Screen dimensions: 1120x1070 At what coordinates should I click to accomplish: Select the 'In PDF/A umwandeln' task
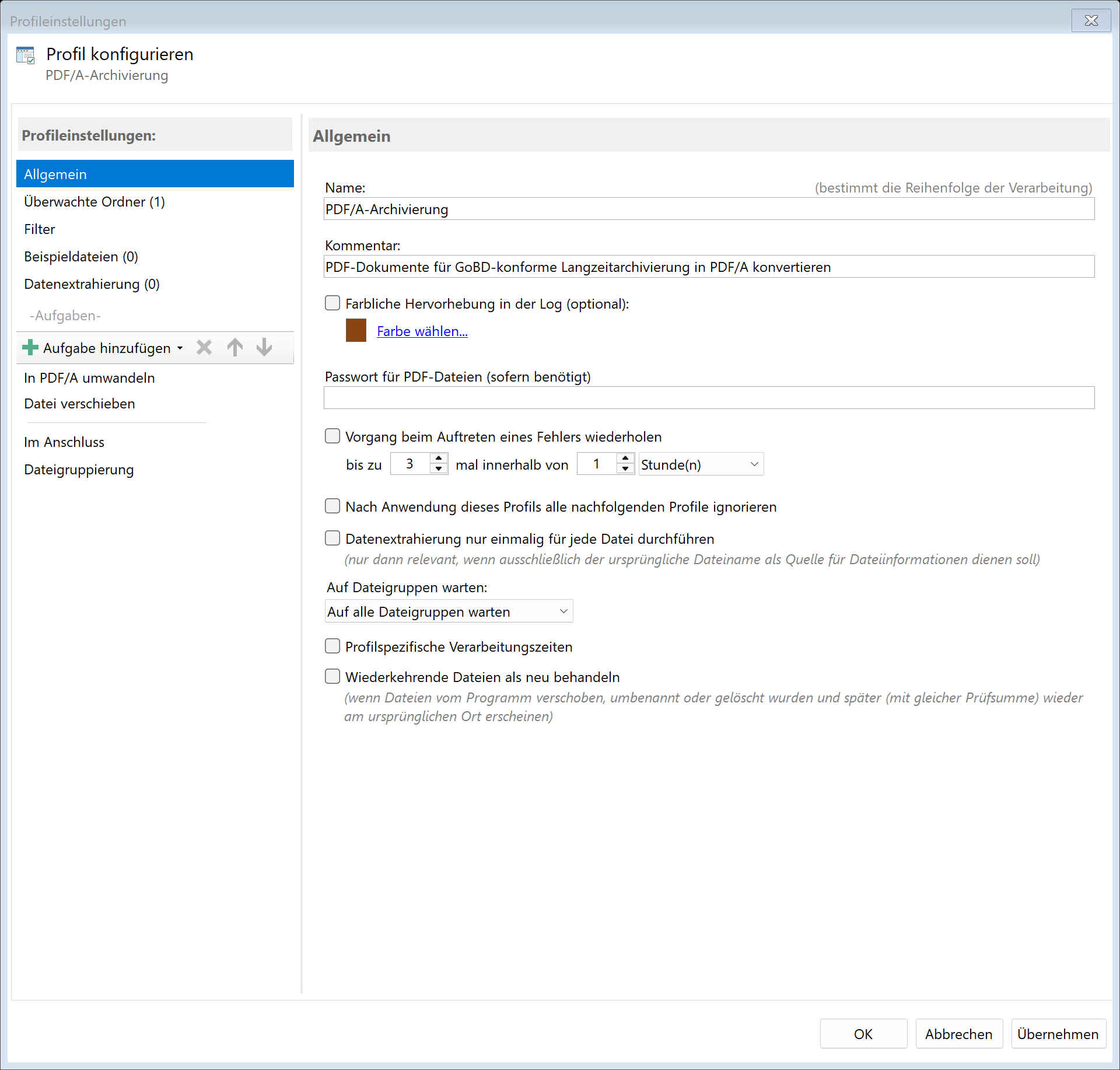(x=89, y=377)
